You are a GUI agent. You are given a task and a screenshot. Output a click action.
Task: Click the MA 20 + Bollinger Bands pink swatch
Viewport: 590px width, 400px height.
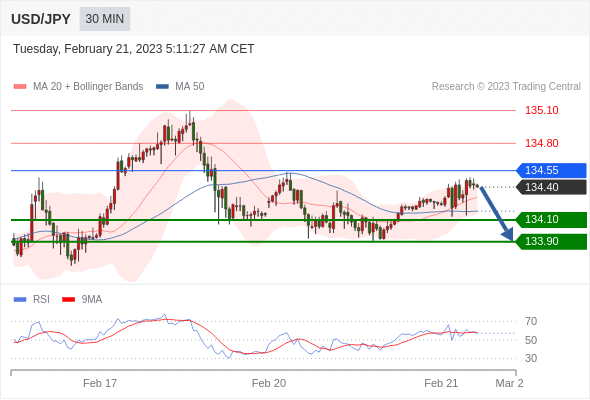pos(20,87)
